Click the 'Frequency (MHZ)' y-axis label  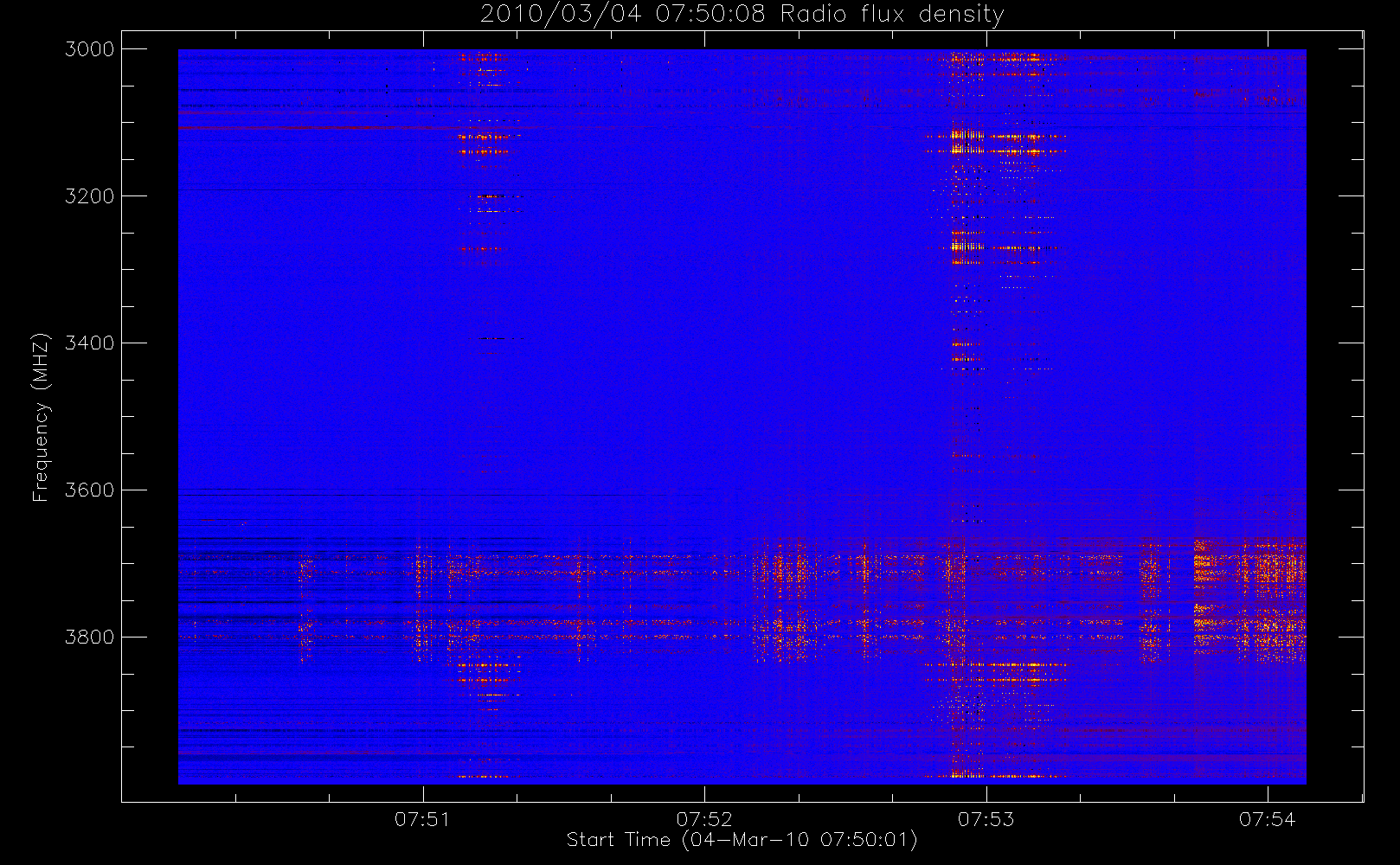tap(41, 417)
